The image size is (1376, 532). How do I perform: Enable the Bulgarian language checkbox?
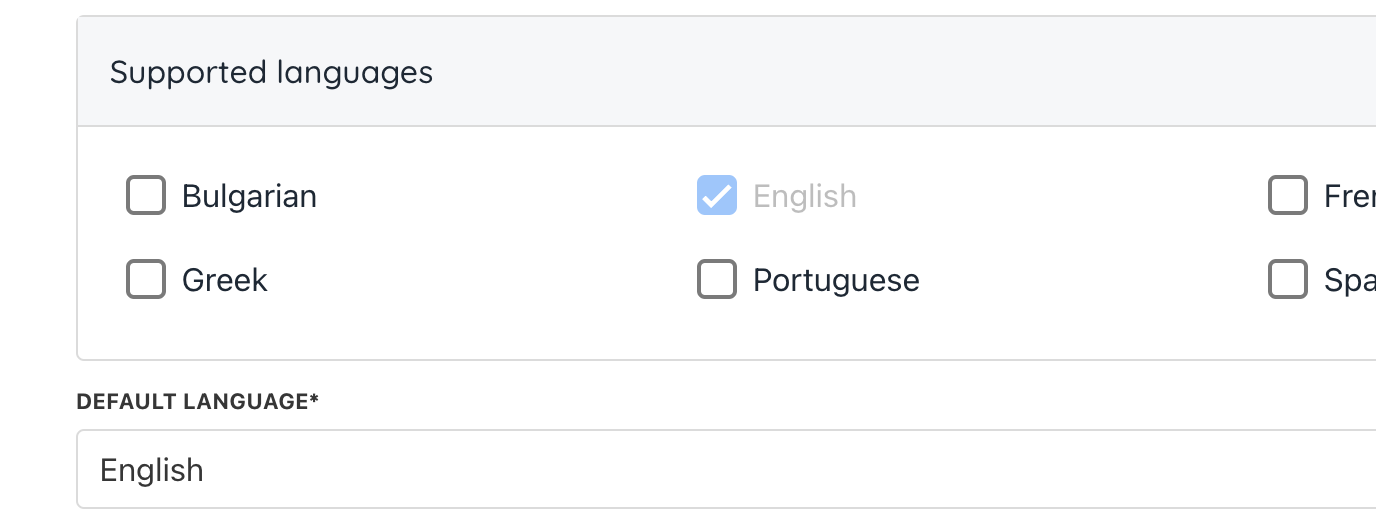click(x=146, y=196)
